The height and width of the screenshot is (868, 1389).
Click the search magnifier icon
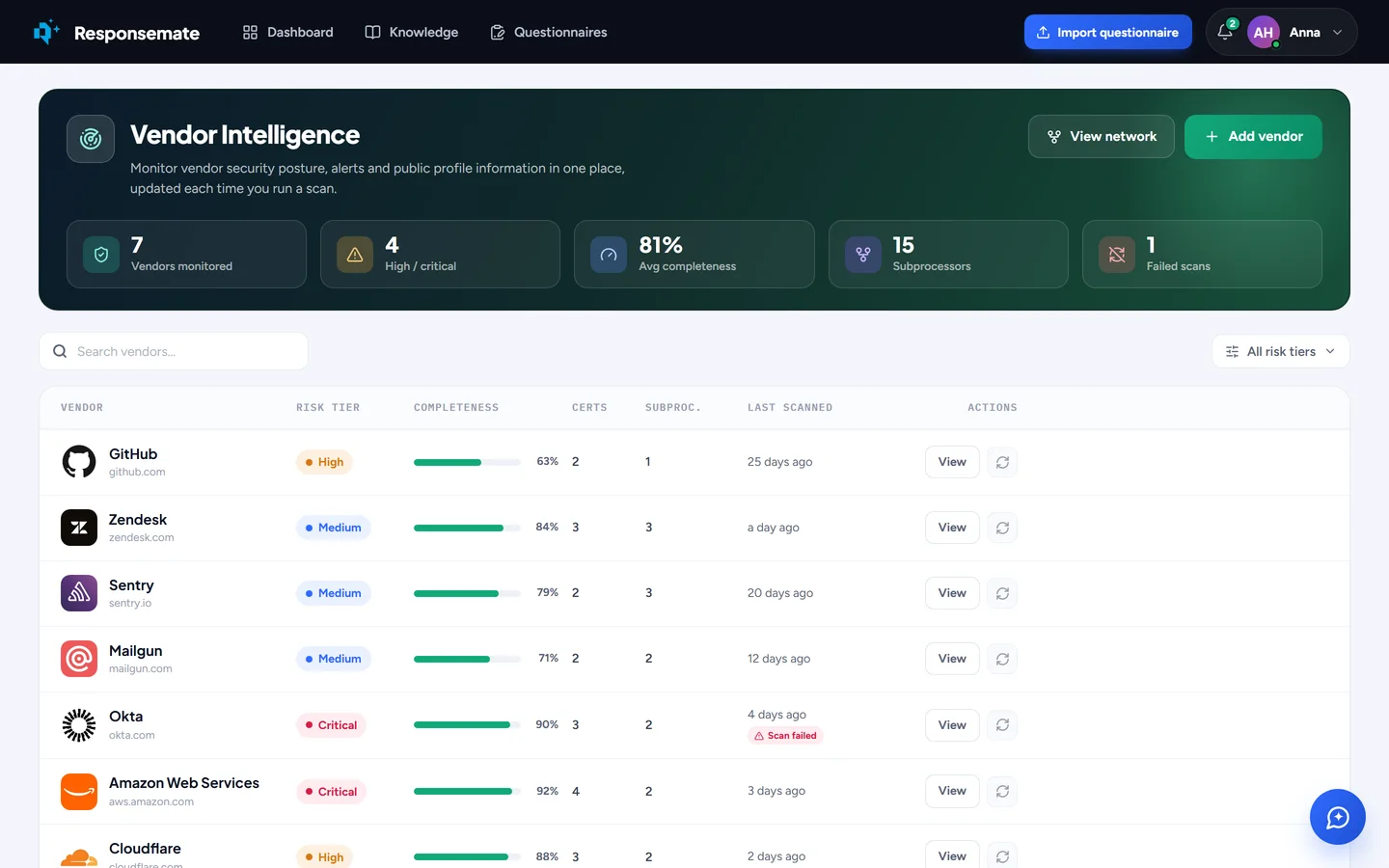(x=60, y=351)
